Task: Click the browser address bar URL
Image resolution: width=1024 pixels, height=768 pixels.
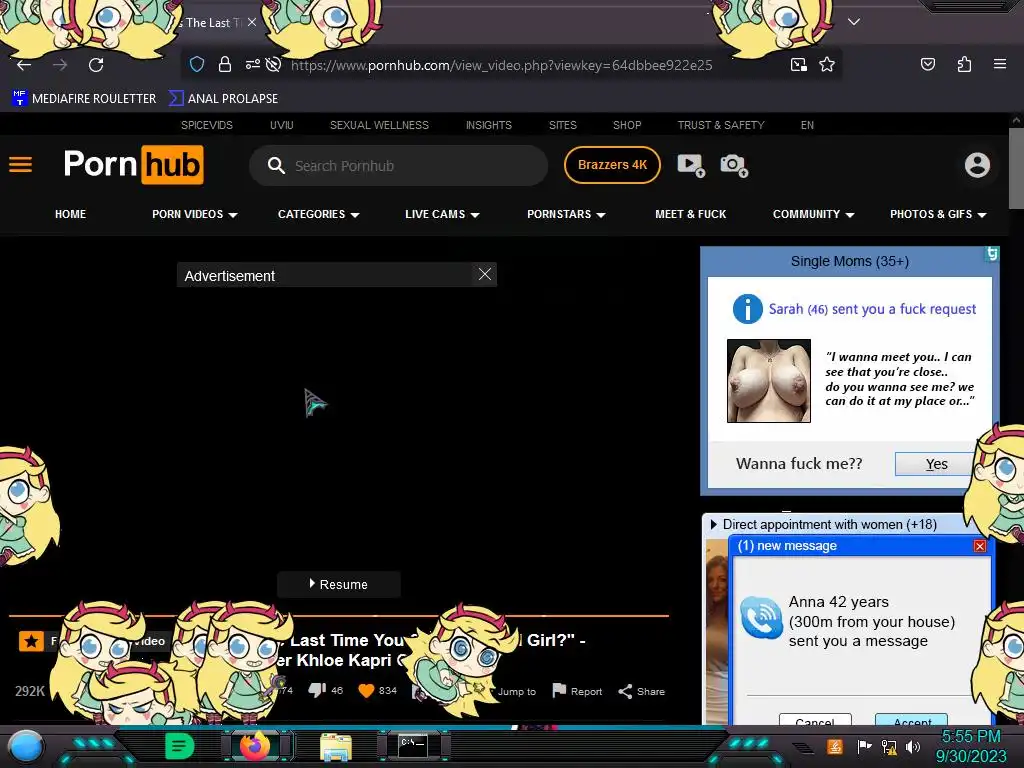Action: [x=502, y=65]
